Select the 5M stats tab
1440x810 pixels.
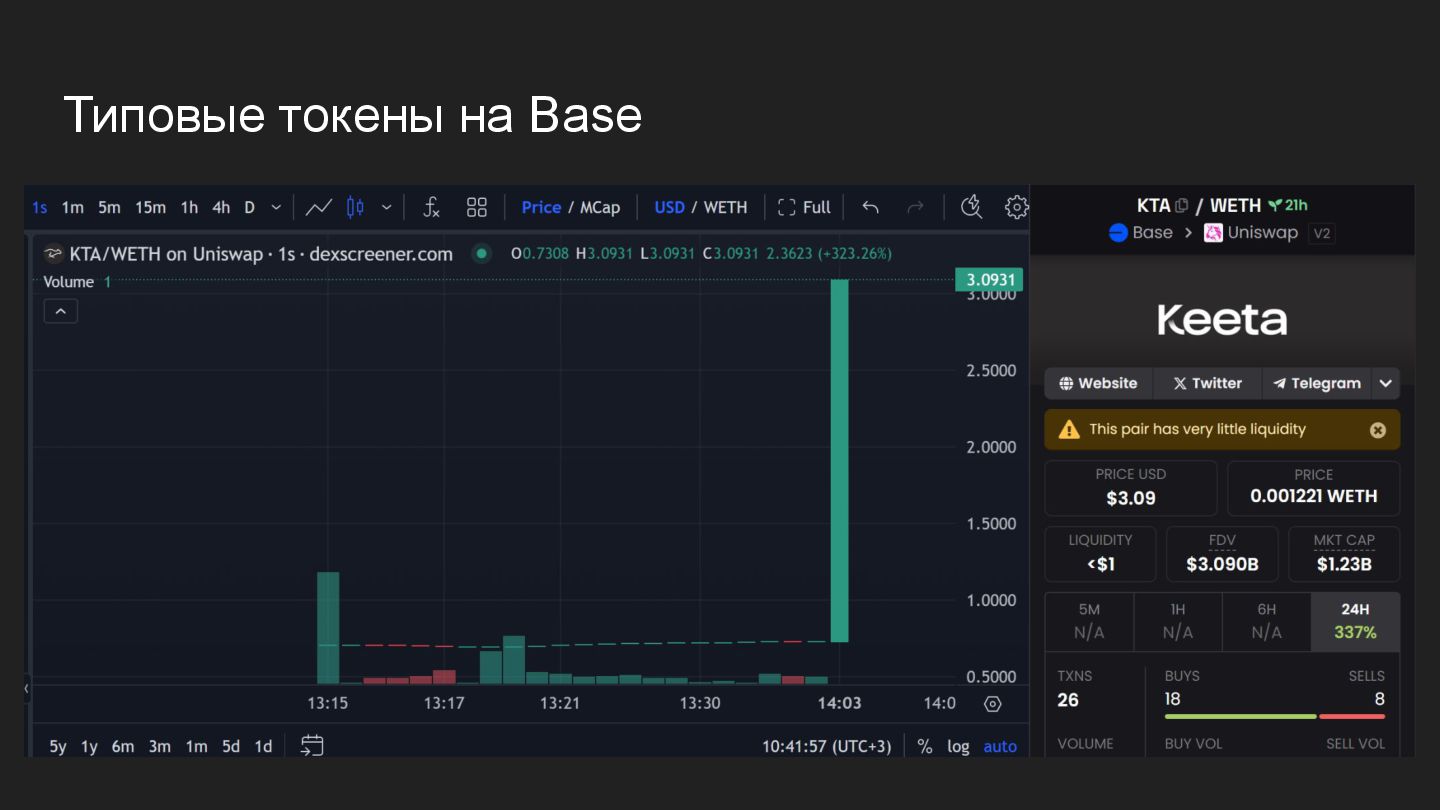[1089, 621]
